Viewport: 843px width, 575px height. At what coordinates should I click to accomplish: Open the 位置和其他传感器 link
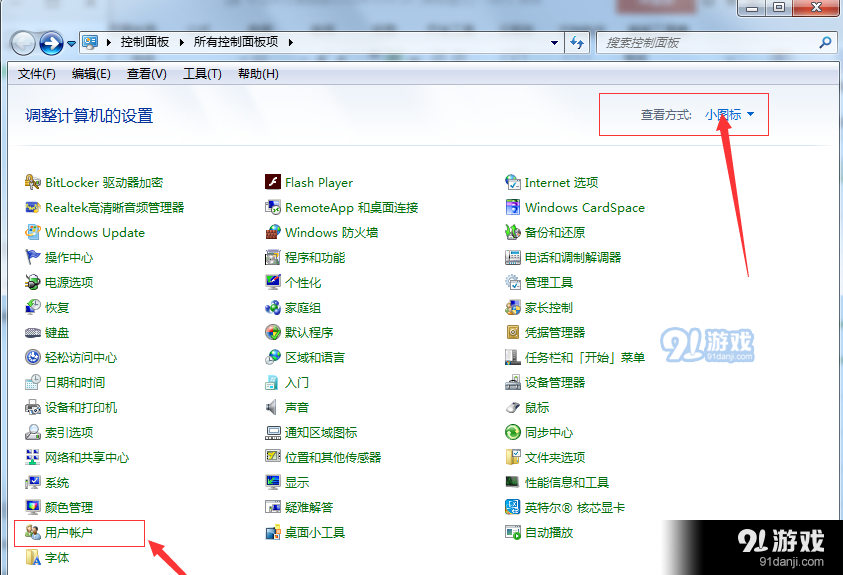pyautogui.click(x=333, y=457)
